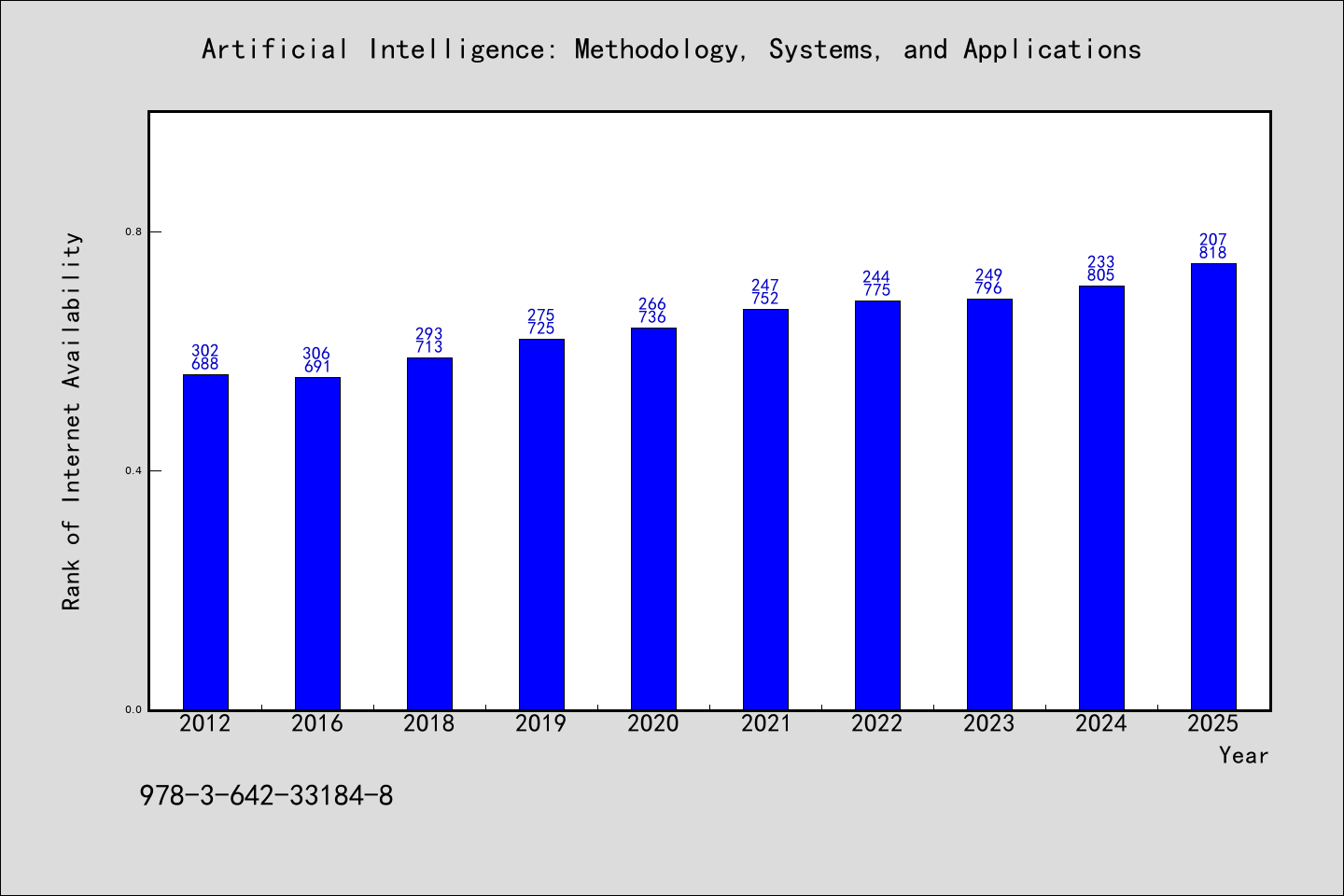The height and width of the screenshot is (896, 1344).
Task: Select the '293' value label
Action: pyautogui.click(x=429, y=334)
